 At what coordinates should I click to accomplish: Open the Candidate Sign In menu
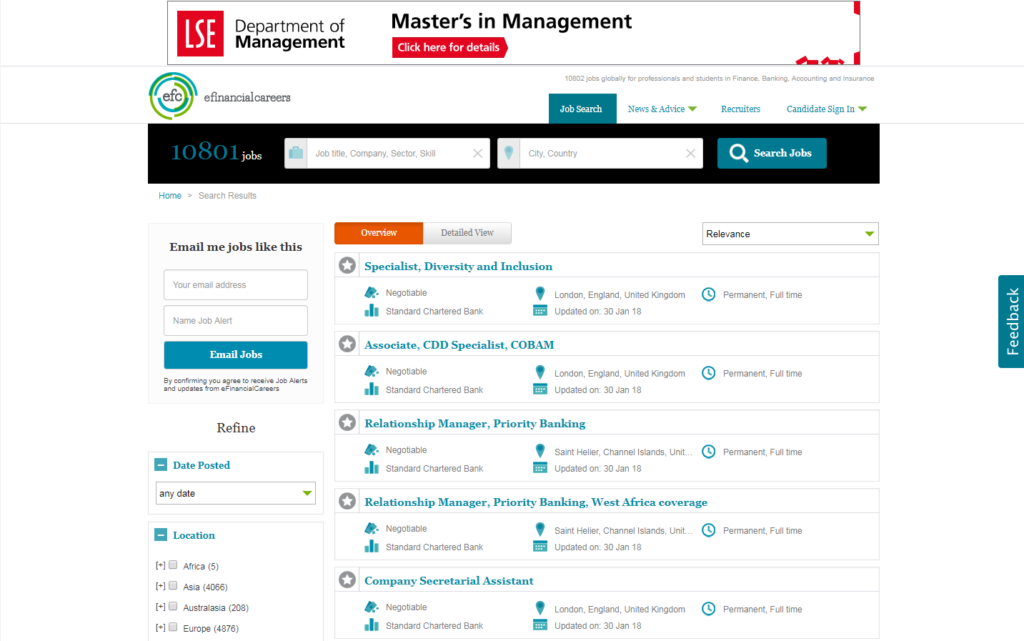click(826, 109)
